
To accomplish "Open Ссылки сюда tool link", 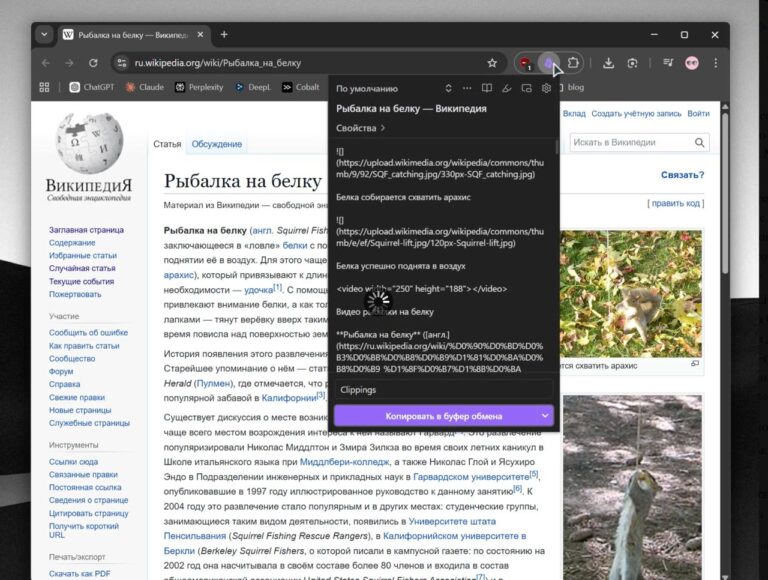I will pos(73,461).
